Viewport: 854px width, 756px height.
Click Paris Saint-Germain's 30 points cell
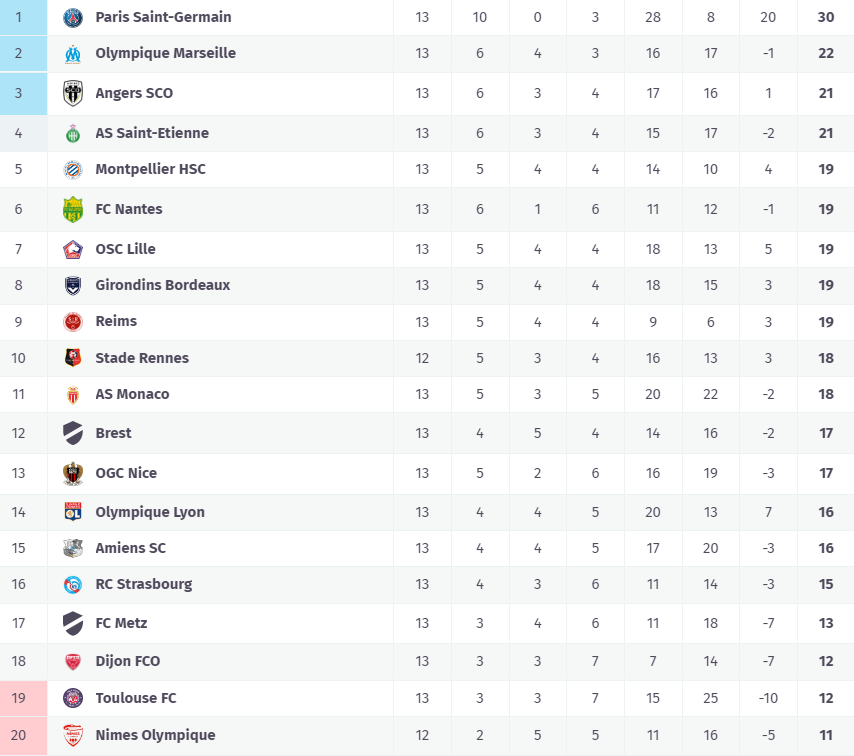point(826,17)
